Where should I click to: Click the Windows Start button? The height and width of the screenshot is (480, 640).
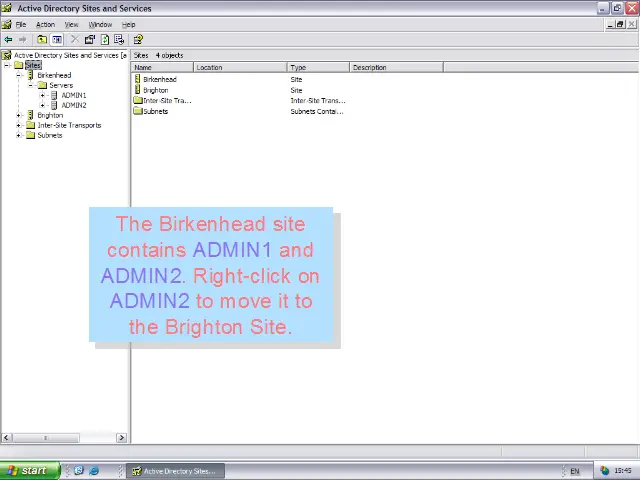click(x=25, y=470)
